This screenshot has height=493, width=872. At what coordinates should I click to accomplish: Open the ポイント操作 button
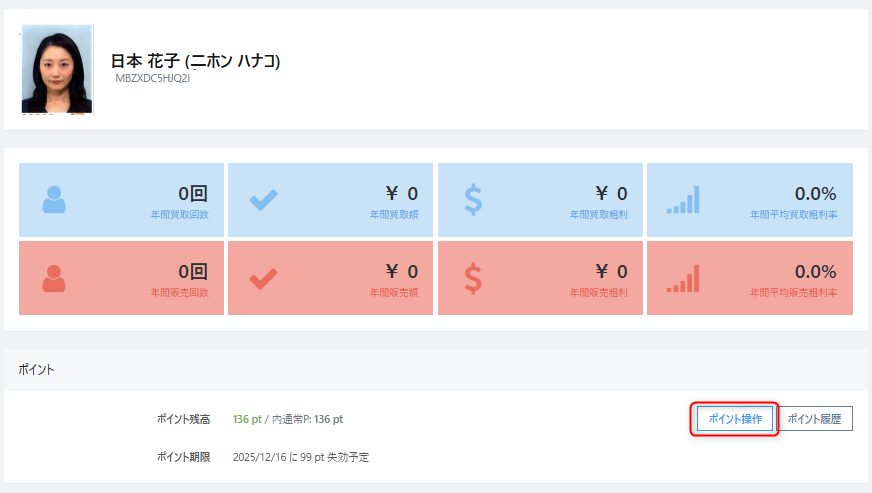(735, 419)
